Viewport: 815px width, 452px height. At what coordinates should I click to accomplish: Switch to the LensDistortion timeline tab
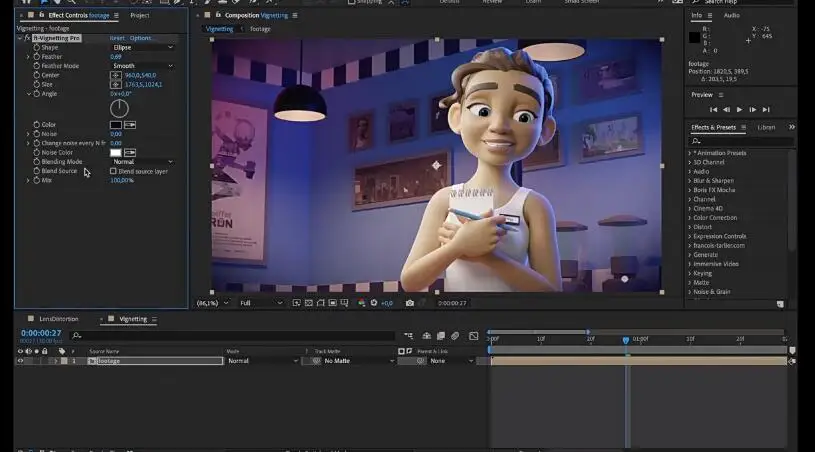tap(59, 319)
